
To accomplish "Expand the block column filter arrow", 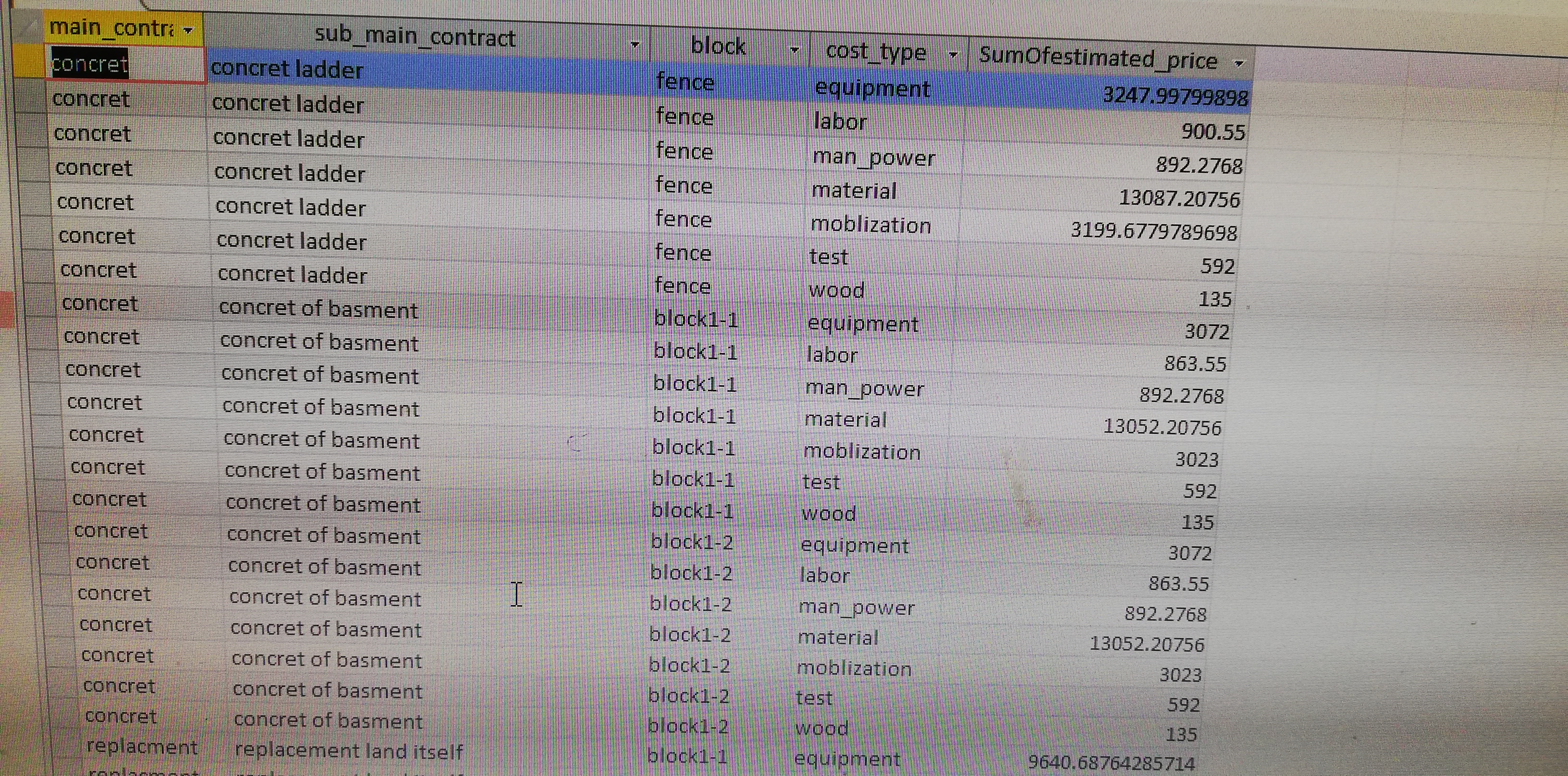I will 795,50.
